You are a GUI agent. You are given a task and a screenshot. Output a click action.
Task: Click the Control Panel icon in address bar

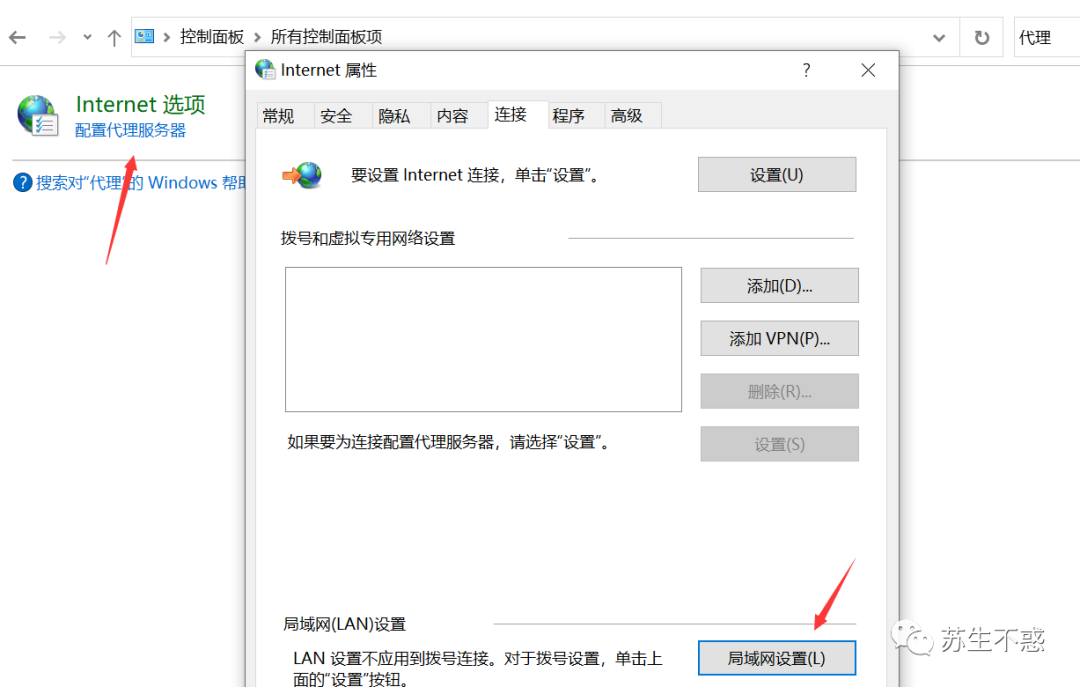145,36
